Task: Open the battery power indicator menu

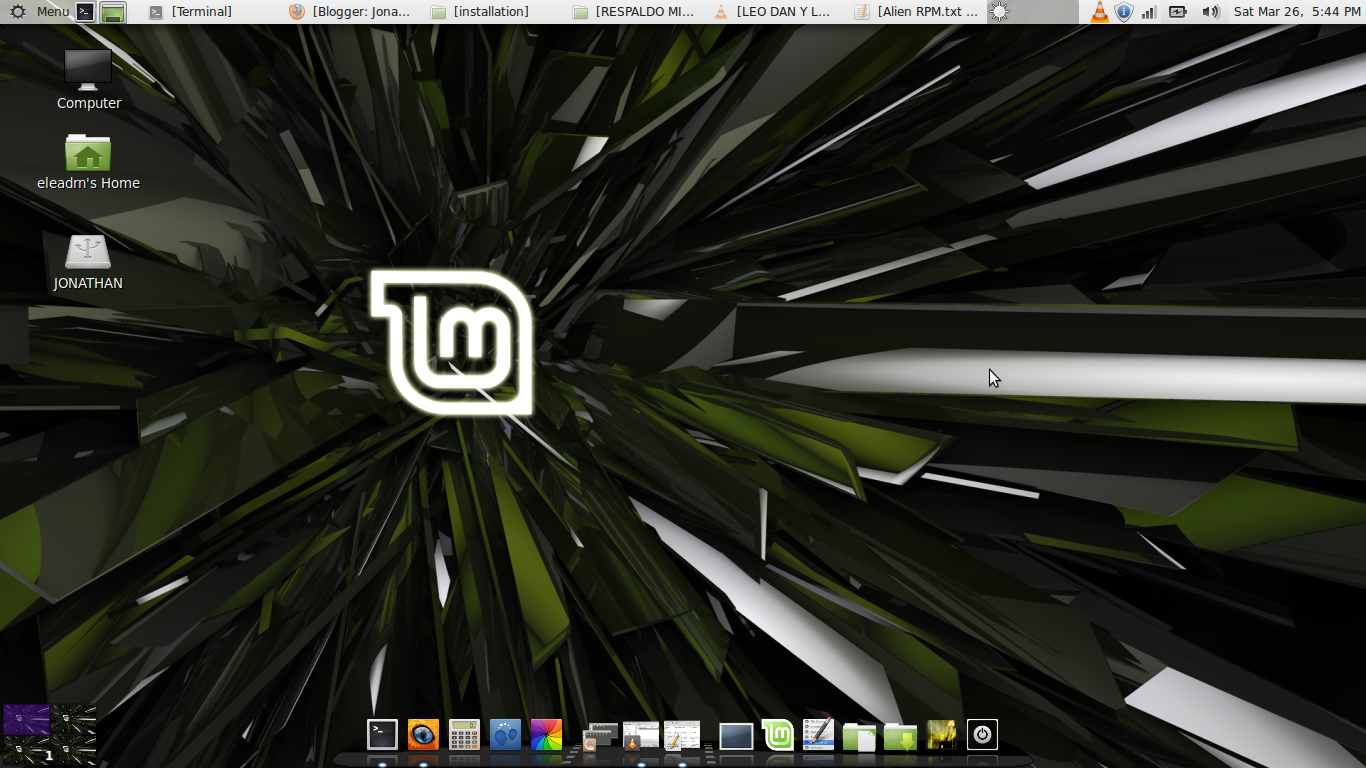Action: 1178,12
